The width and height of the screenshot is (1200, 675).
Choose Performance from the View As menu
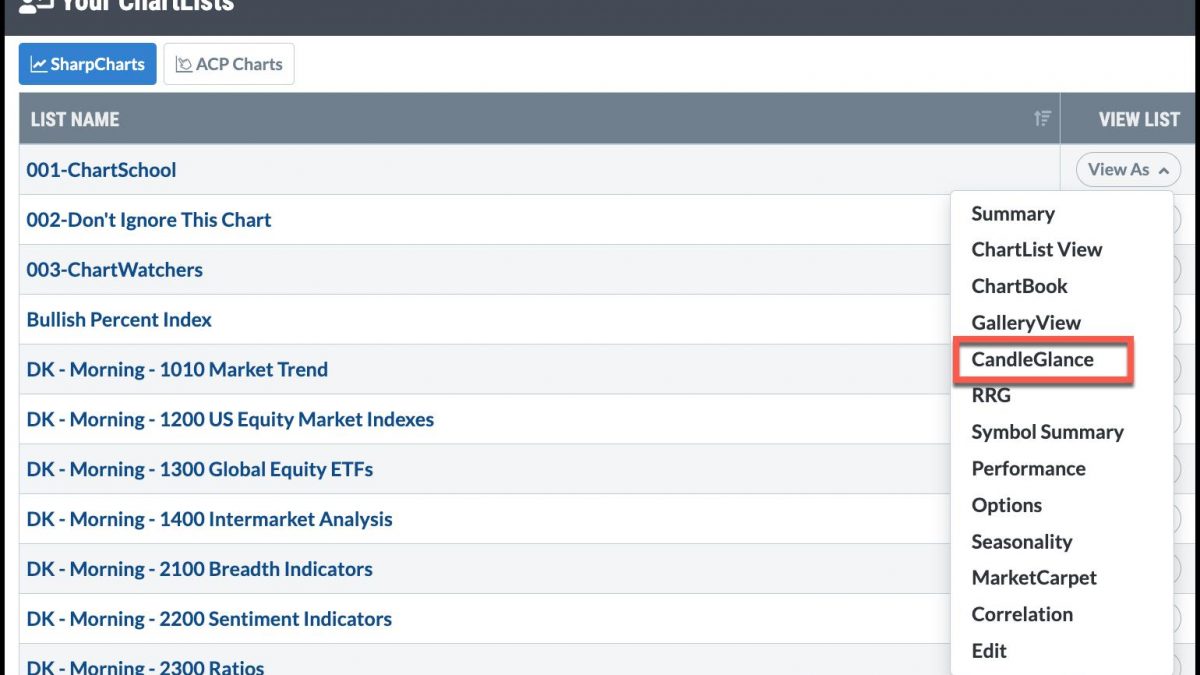tap(1028, 469)
